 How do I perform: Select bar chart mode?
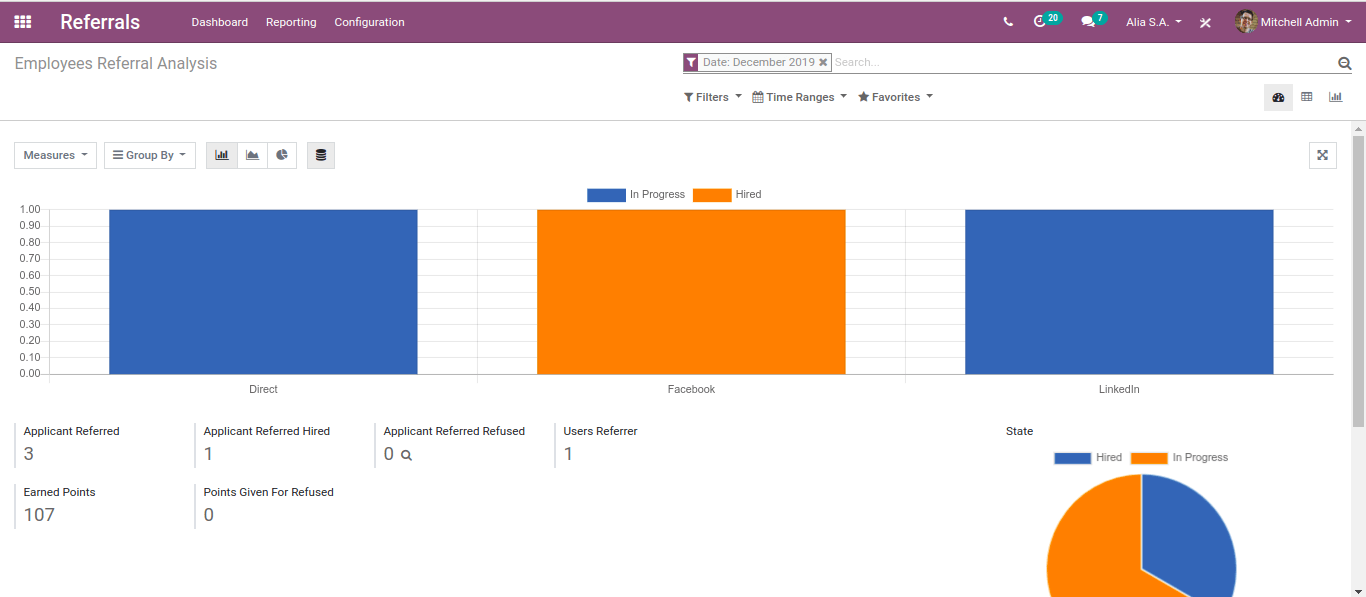[x=222, y=155]
